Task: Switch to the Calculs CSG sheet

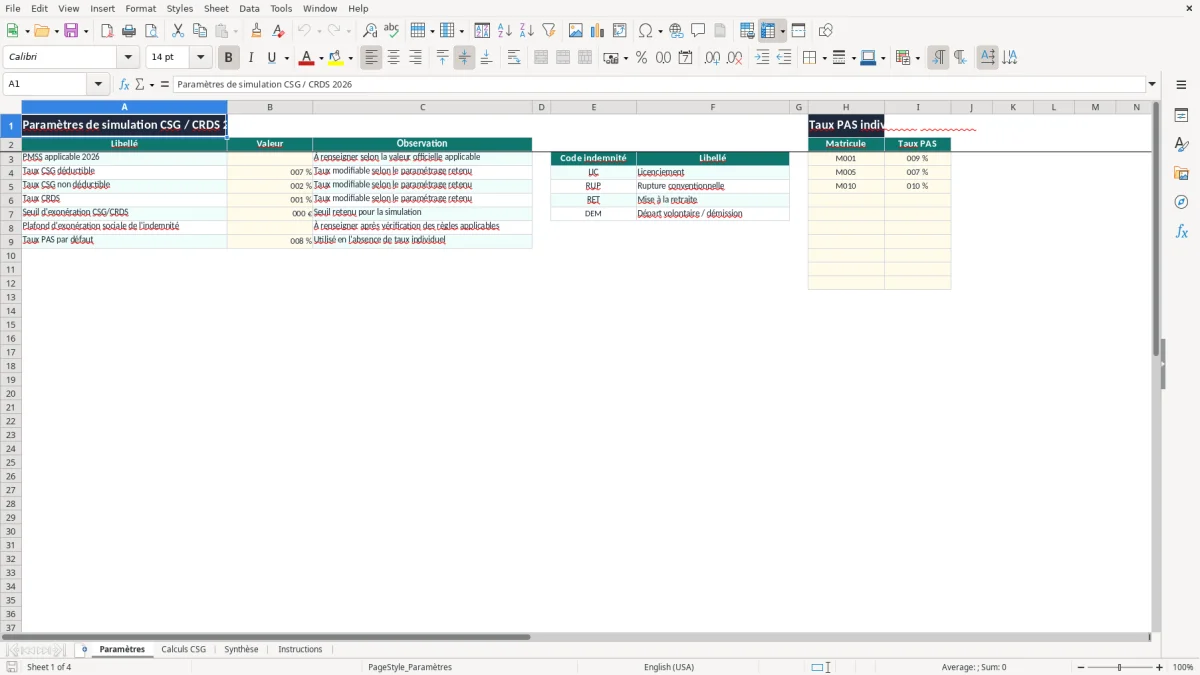Action: tap(184, 650)
